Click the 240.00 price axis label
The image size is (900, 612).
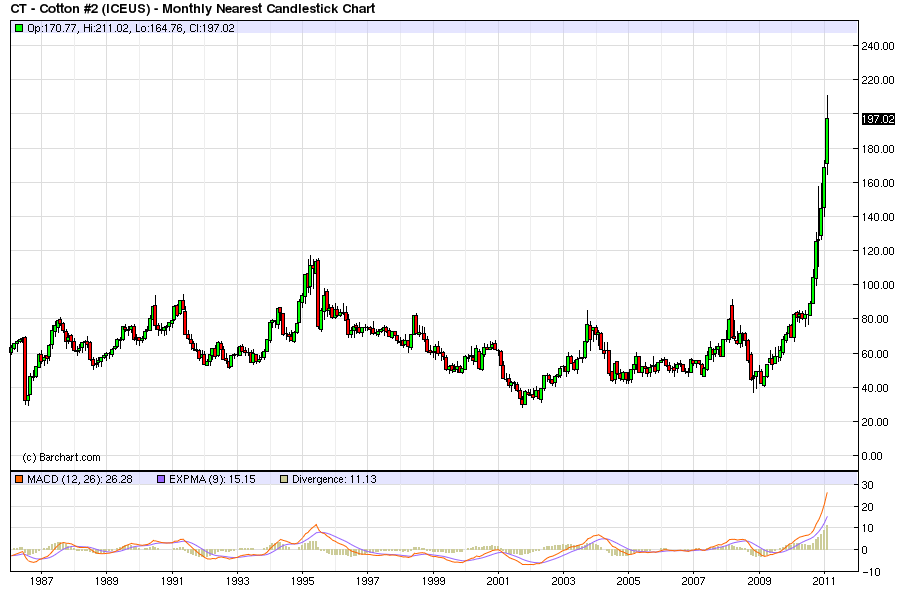(x=878, y=46)
